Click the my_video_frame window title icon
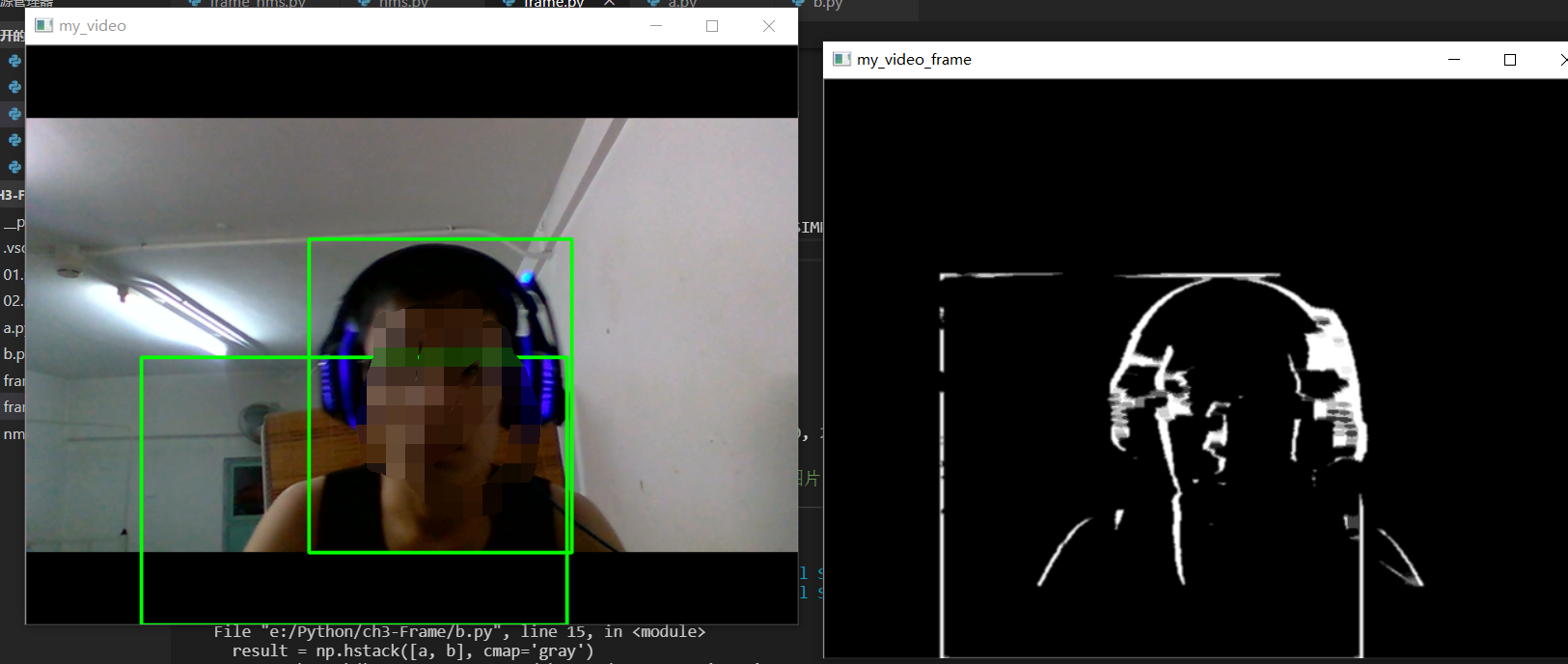Image resolution: width=1568 pixels, height=664 pixels. 841,59
